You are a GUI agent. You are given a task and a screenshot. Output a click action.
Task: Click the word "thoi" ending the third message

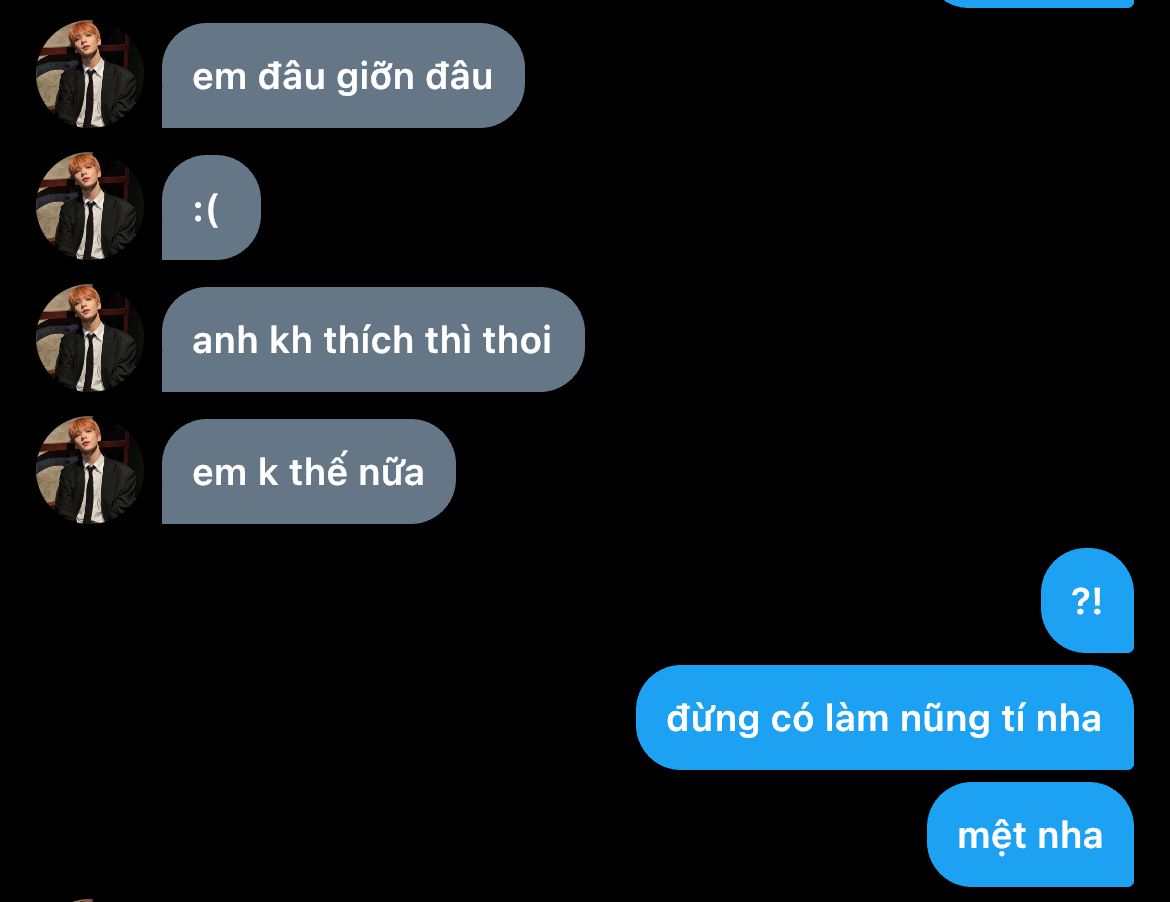pyautogui.click(x=516, y=340)
